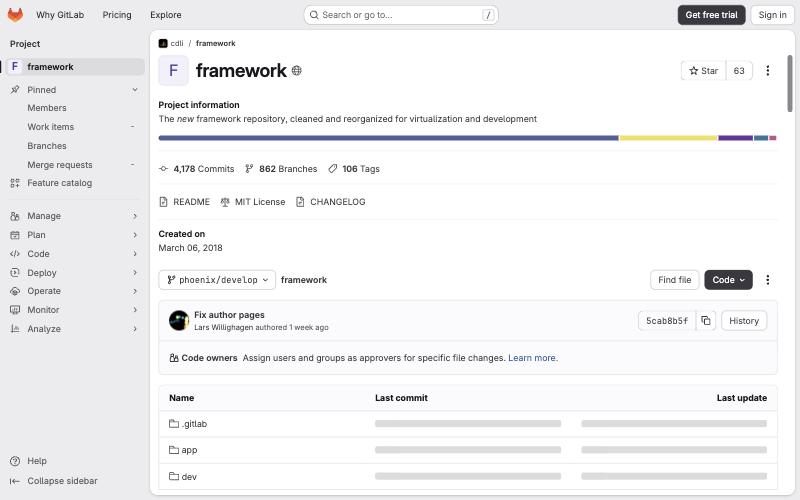The width and height of the screenshot is (800, 500).
Task: Collapse the Pinned section chevron
Action: pyautogui.click(x=135, y=90)
